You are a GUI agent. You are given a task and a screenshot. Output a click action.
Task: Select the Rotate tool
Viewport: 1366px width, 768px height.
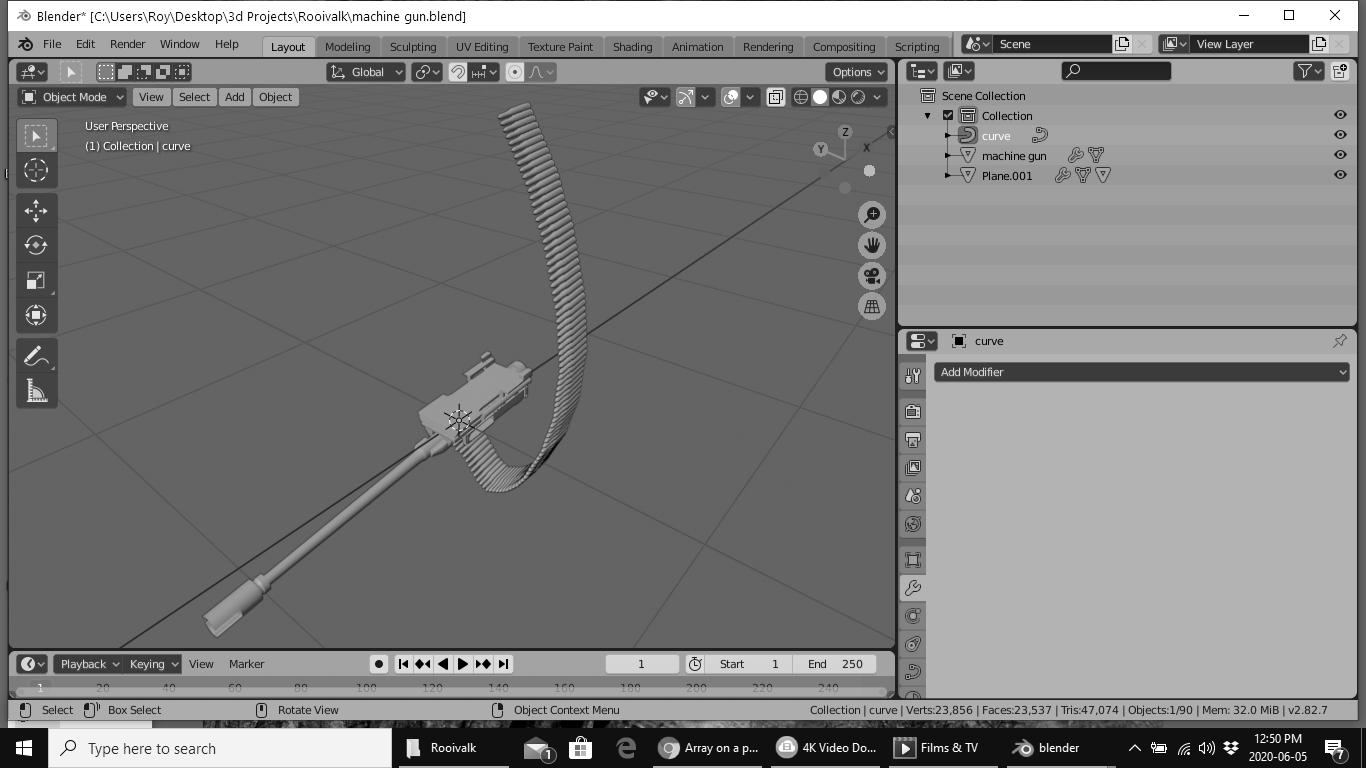[36, 245]
